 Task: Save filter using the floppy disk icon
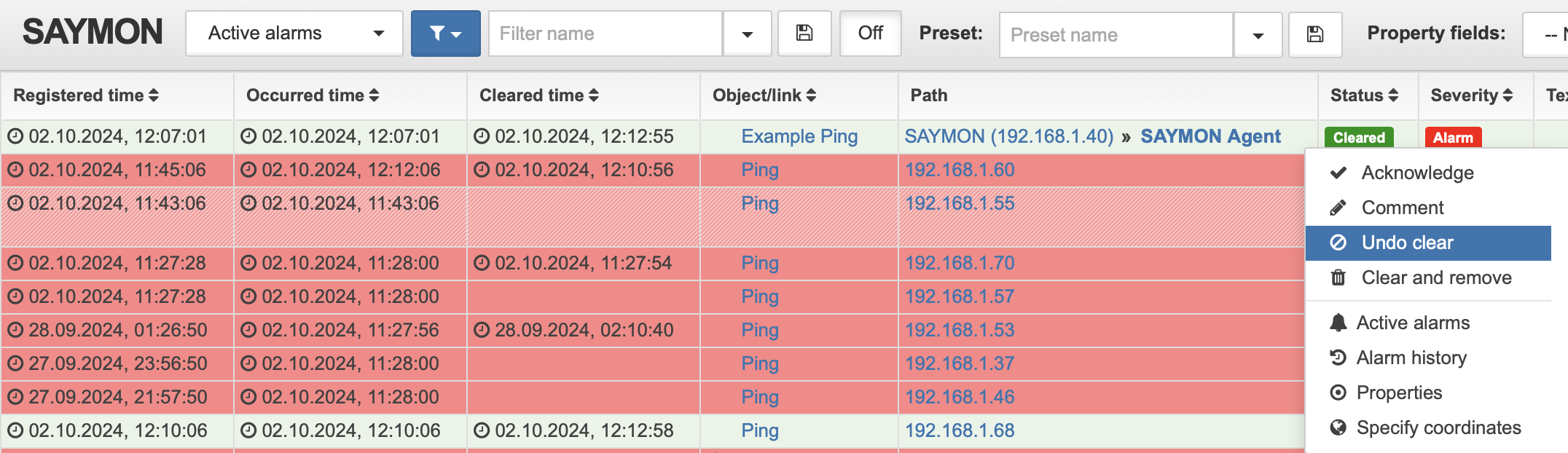pyautogui.click(x=804, y=34)
